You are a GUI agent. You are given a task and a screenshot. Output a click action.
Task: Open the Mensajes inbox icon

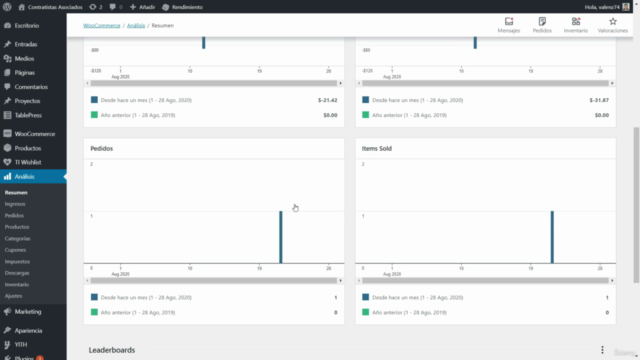pos(509,22)
